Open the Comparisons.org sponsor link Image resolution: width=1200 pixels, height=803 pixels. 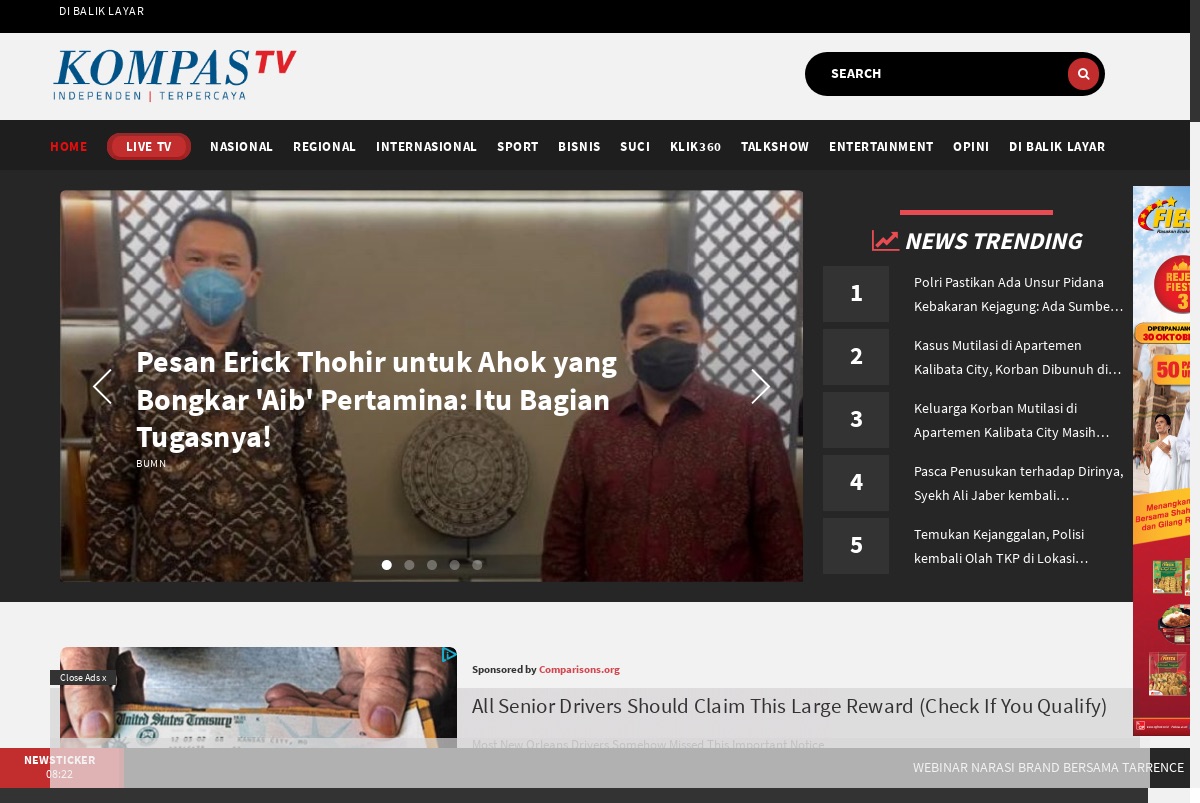[579, 670]
